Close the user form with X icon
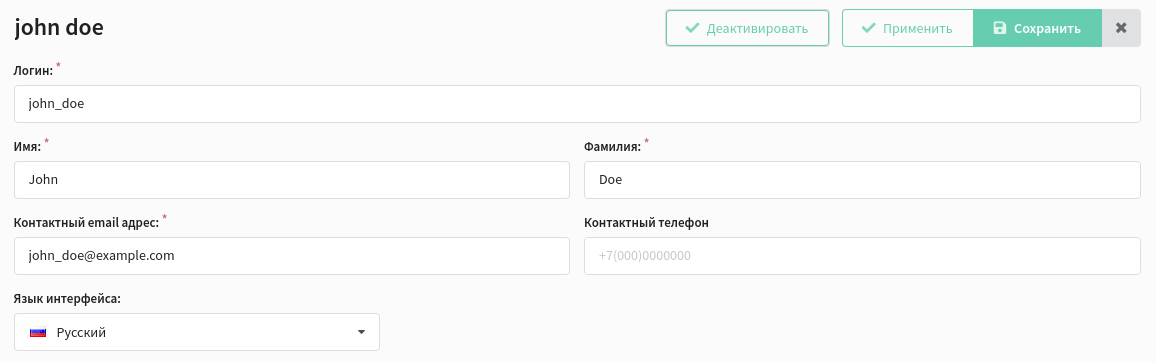 [1121, 28]
